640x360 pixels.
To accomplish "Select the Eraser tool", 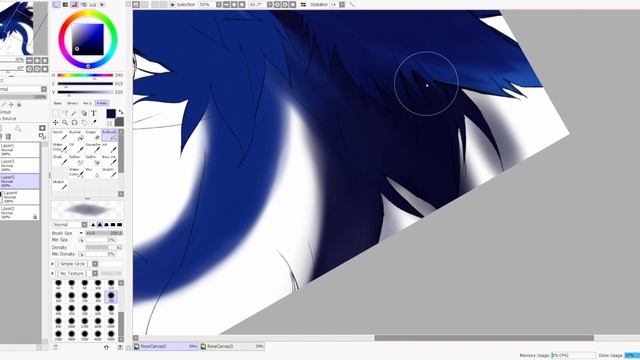I will pos(93,136).
